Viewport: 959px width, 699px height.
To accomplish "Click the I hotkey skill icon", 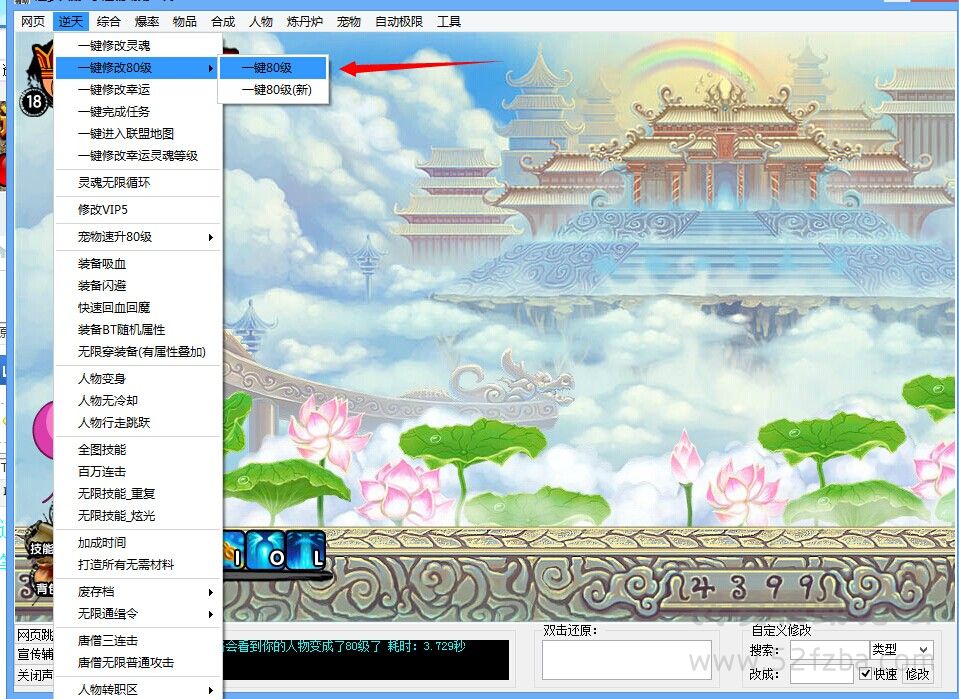I will click(235, 551).
